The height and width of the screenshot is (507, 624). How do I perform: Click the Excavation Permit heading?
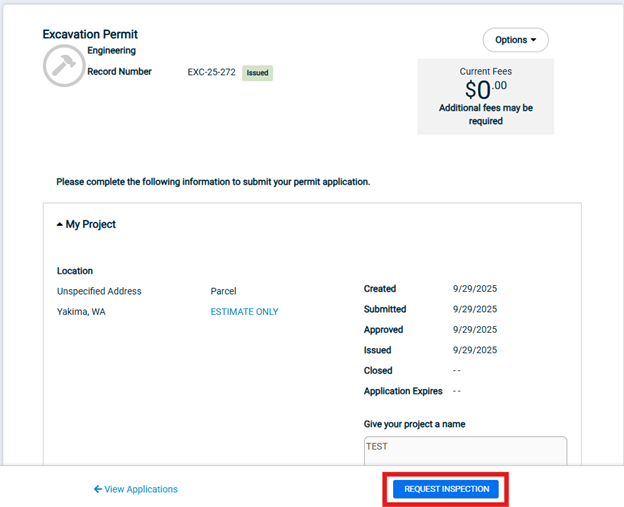click(91, 34)
